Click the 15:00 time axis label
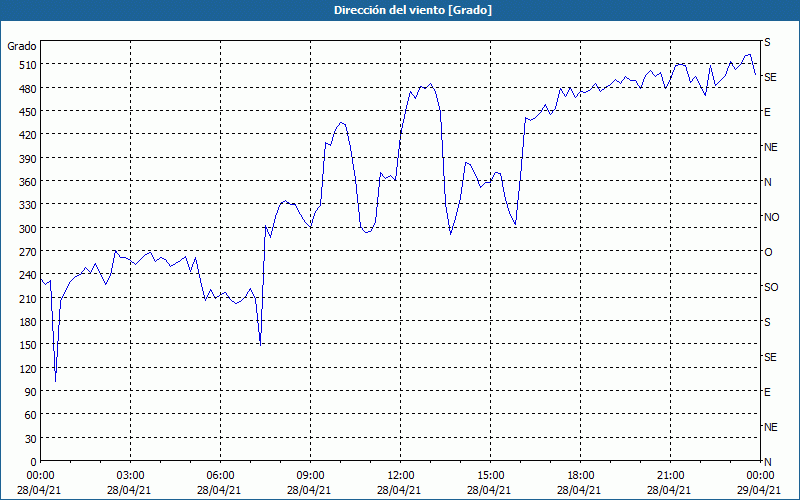The width and height of the screenshot is (800, 500). click(x=490, y=476)
